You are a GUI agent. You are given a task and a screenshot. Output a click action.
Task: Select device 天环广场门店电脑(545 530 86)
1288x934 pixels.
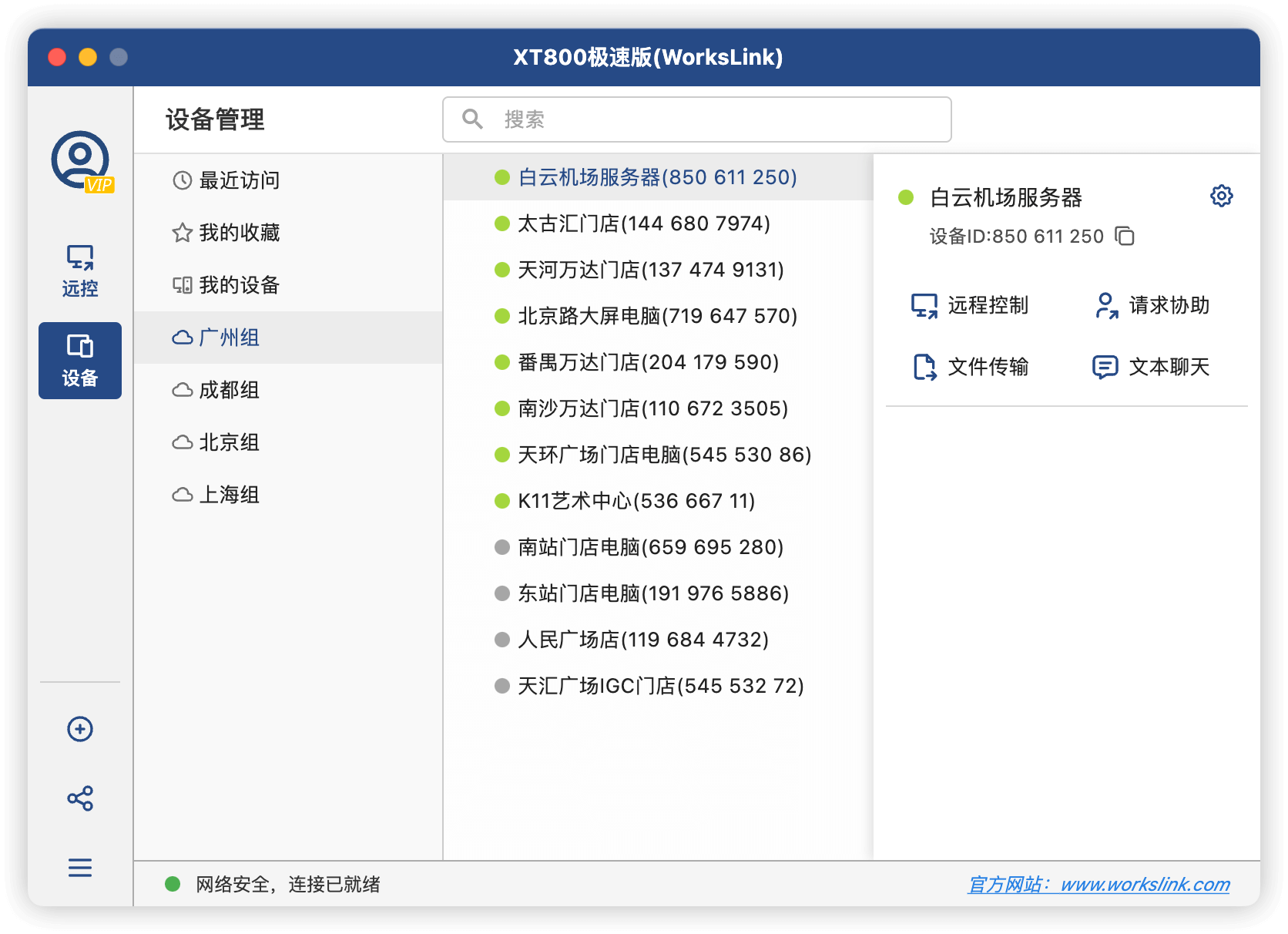658,455
